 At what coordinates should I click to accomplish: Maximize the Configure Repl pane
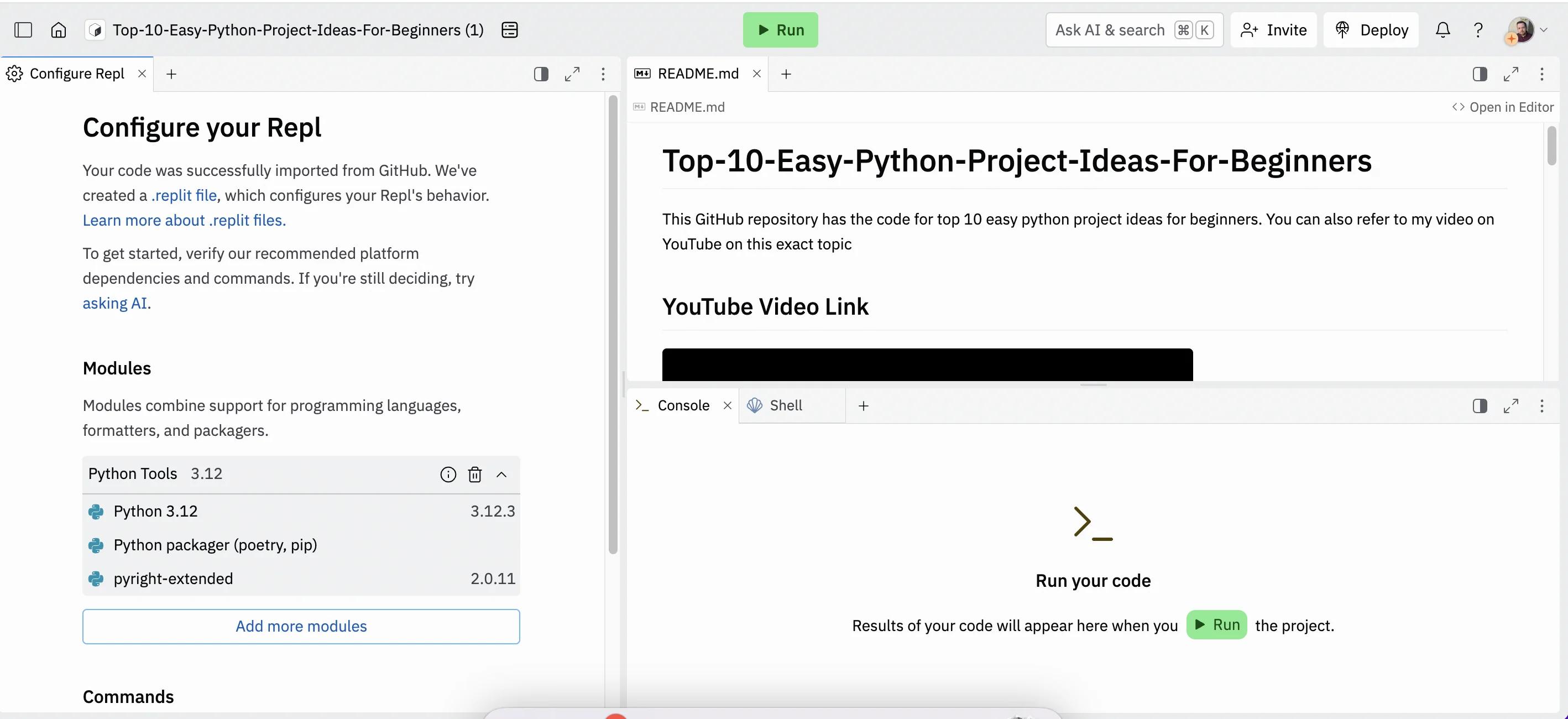click(x=572, y=74)
